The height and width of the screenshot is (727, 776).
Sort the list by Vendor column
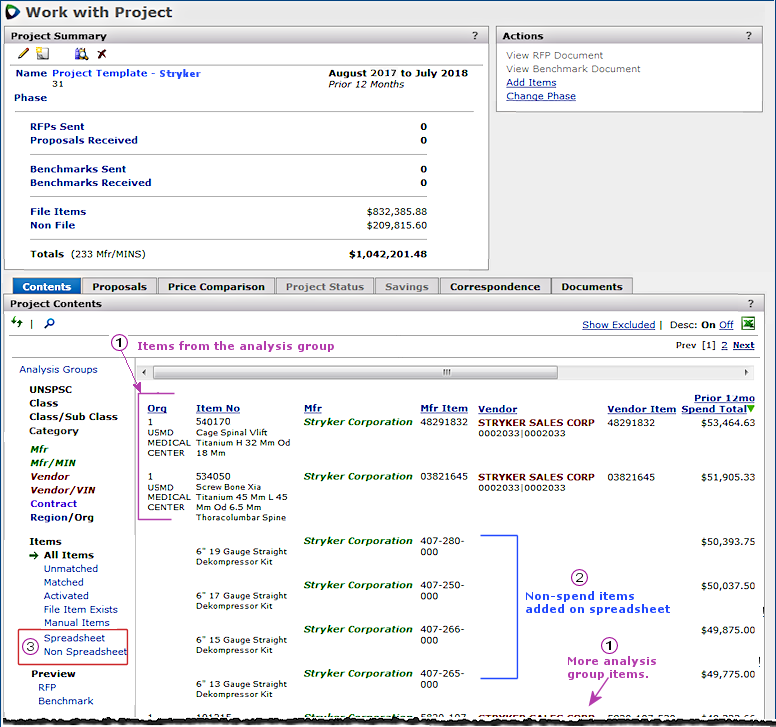(497, 409)
